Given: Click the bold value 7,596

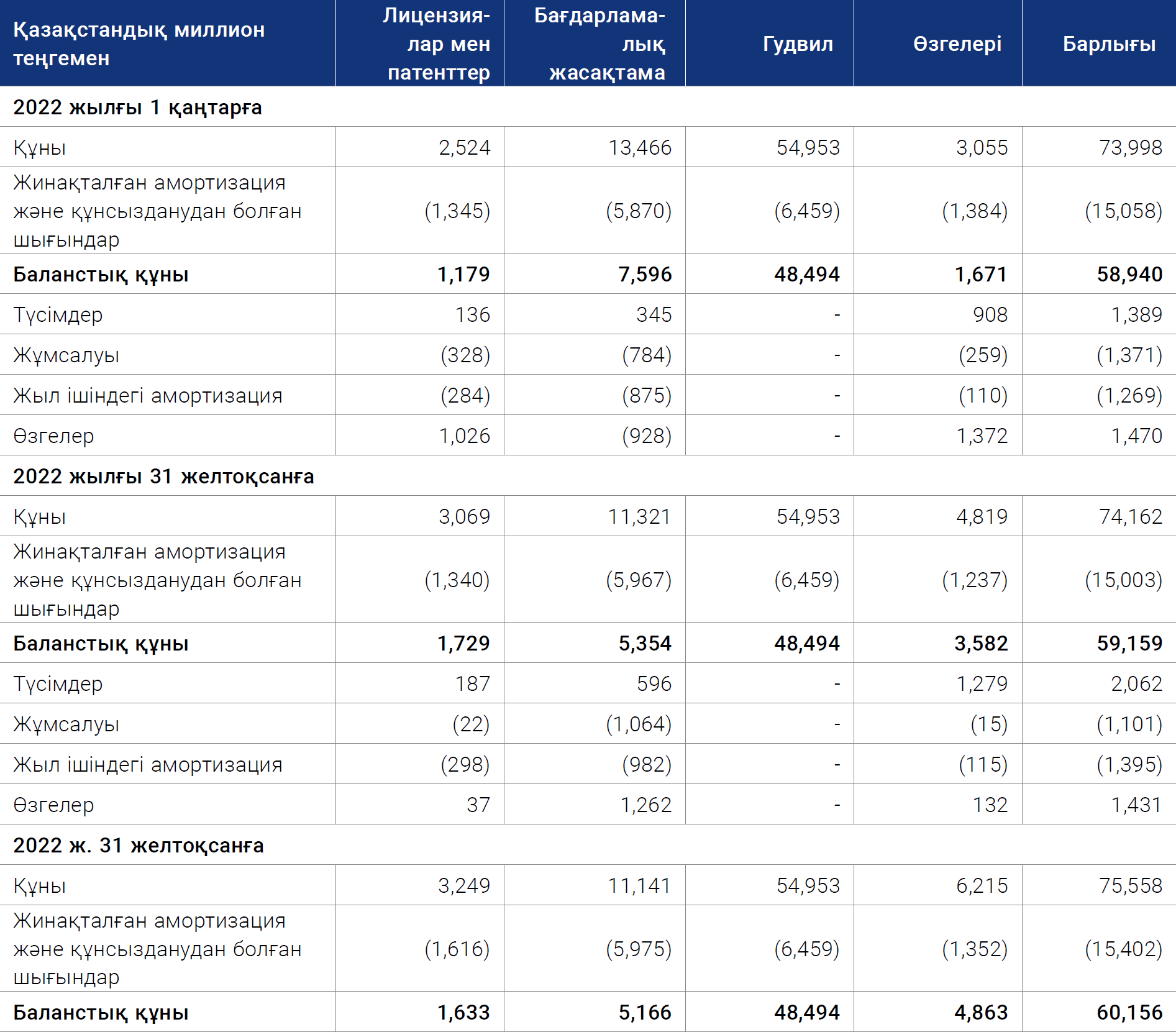Looking at the screenshot, I should pyautogui.click(x=645, y=274).
